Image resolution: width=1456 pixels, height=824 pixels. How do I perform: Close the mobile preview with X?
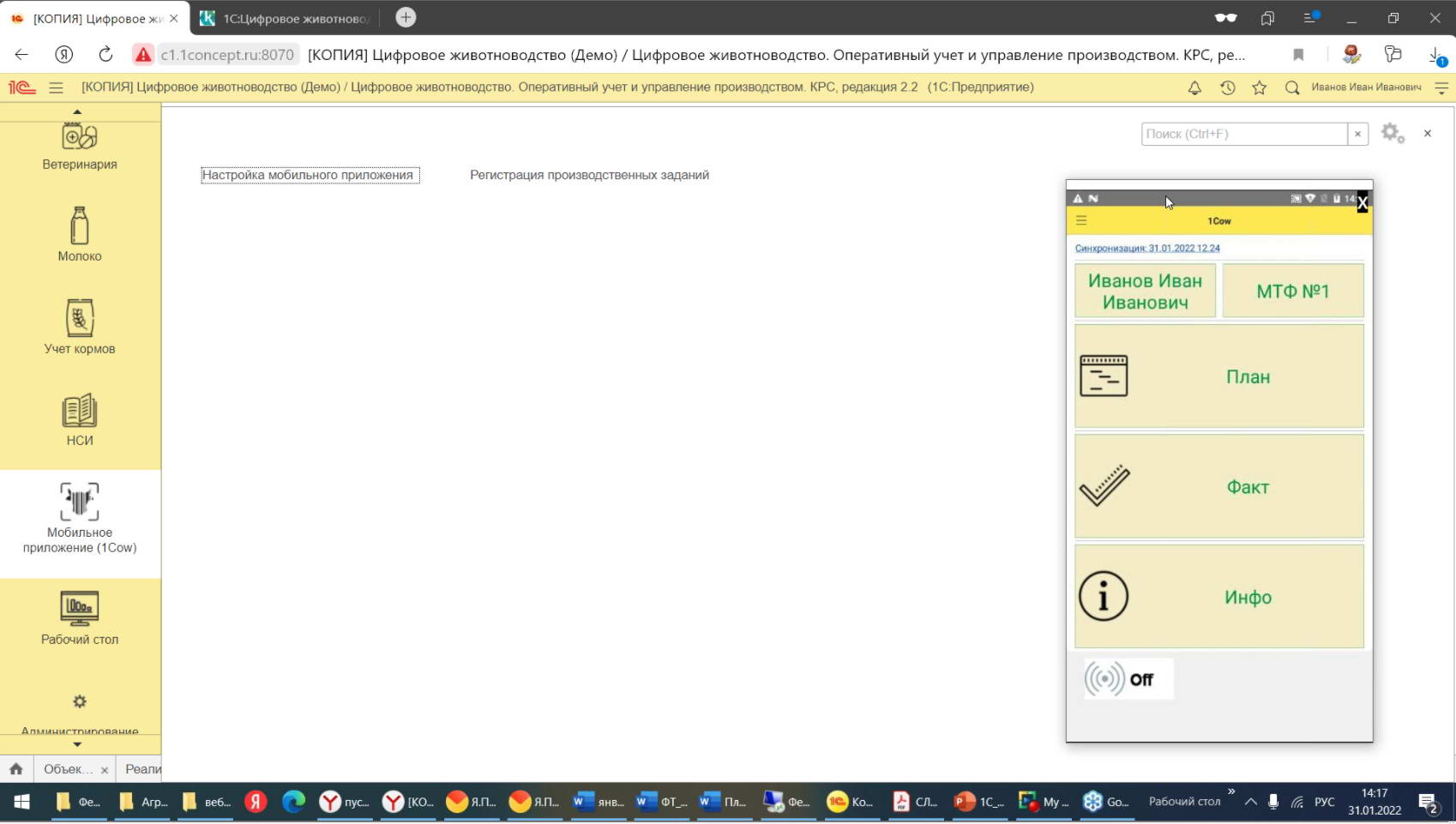pyautogui.click(x=1363, y=202)
